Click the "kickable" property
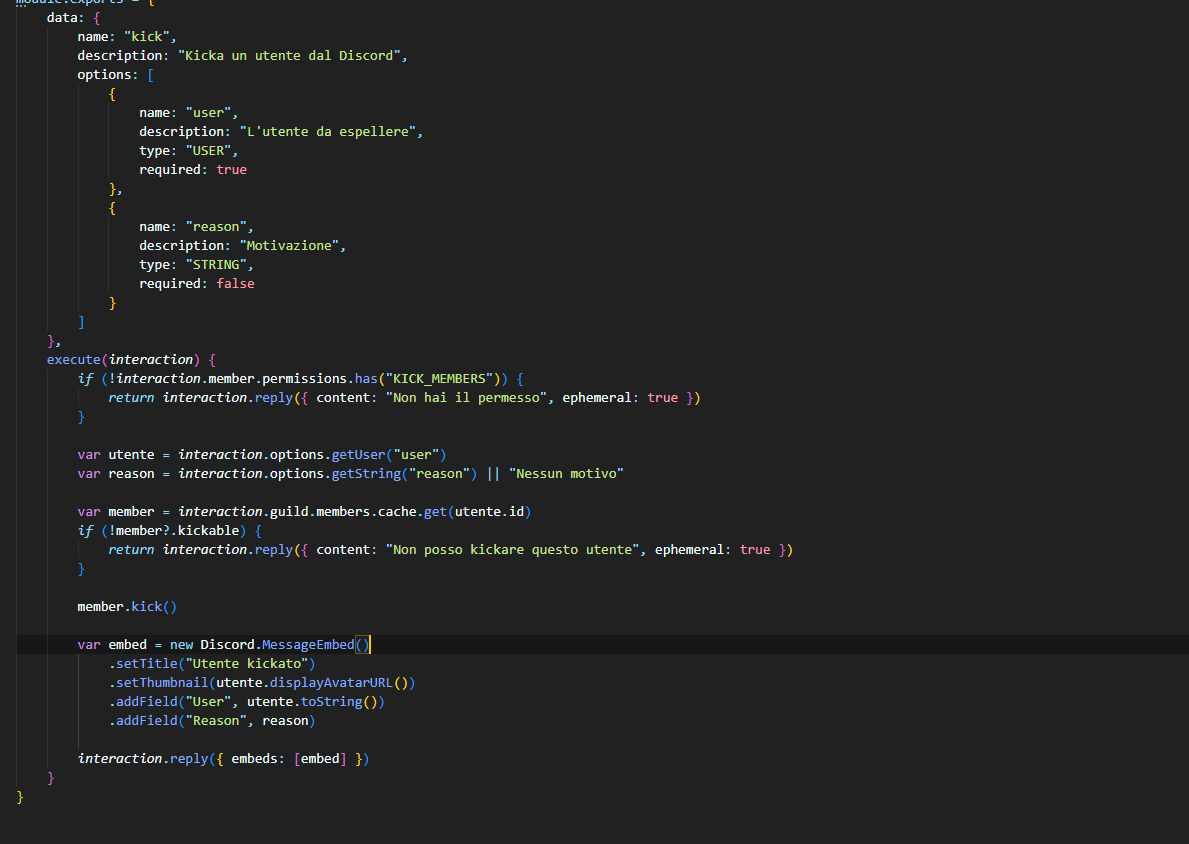The height and width of the screenshot is (844, 1189). click(209, 530)
